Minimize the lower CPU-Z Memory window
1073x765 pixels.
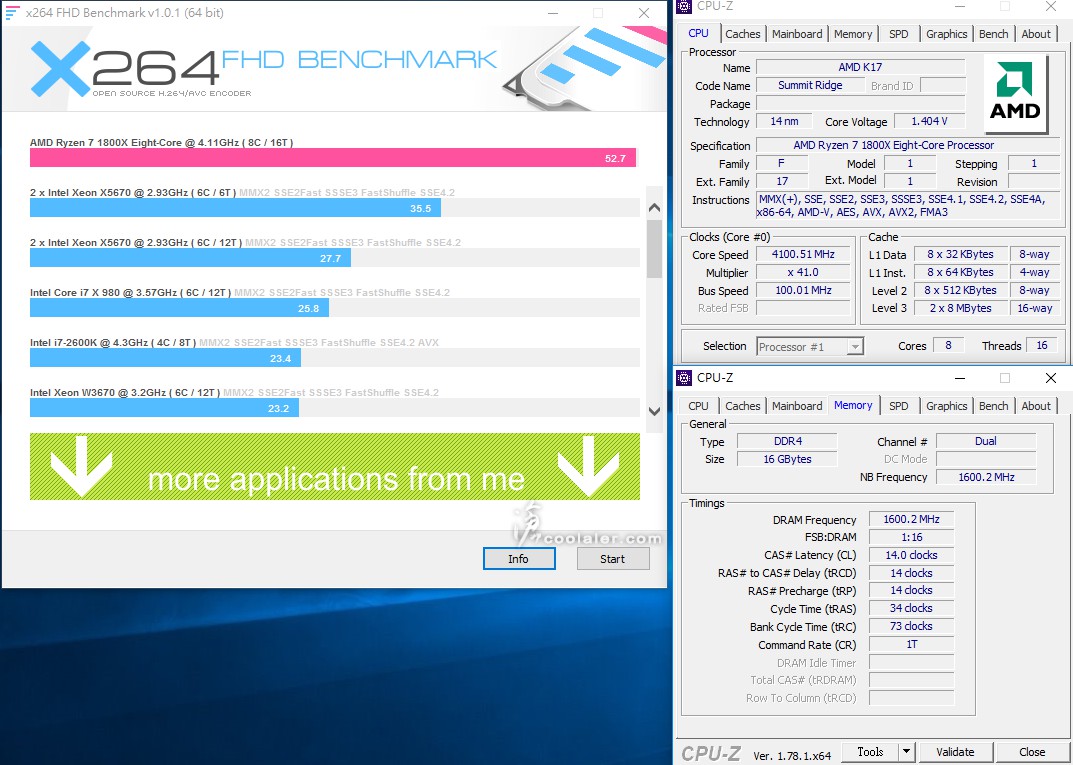(960, 378)
